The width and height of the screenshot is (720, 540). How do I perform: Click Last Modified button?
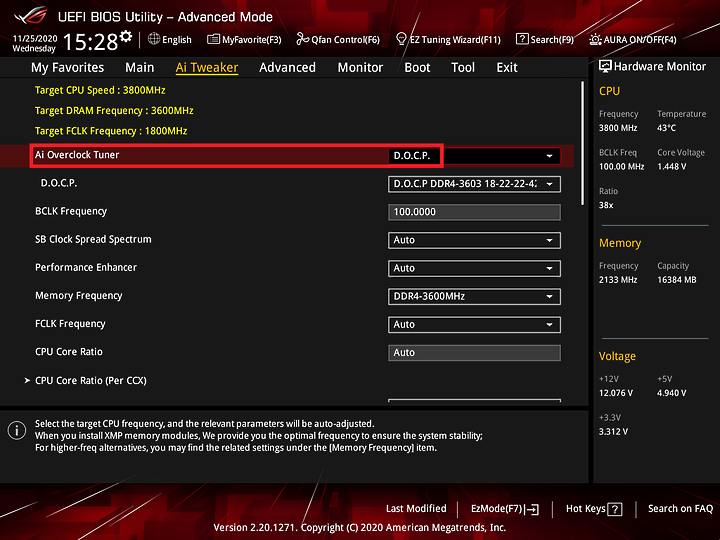tap(416, 509)
